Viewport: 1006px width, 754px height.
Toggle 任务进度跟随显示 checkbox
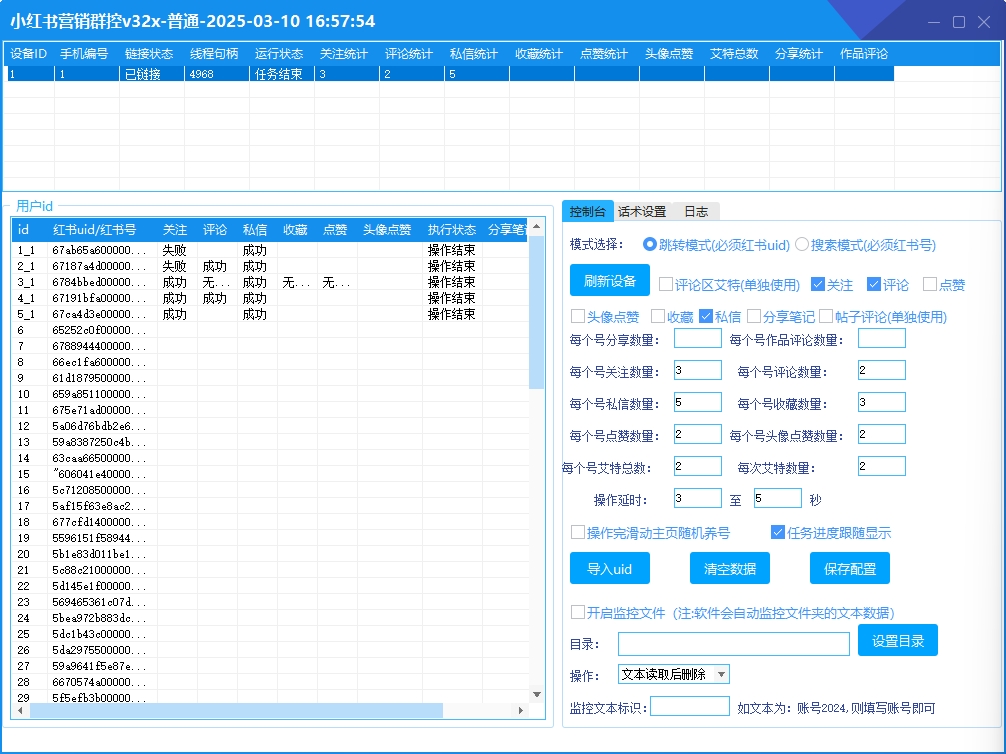click(778, 533)
